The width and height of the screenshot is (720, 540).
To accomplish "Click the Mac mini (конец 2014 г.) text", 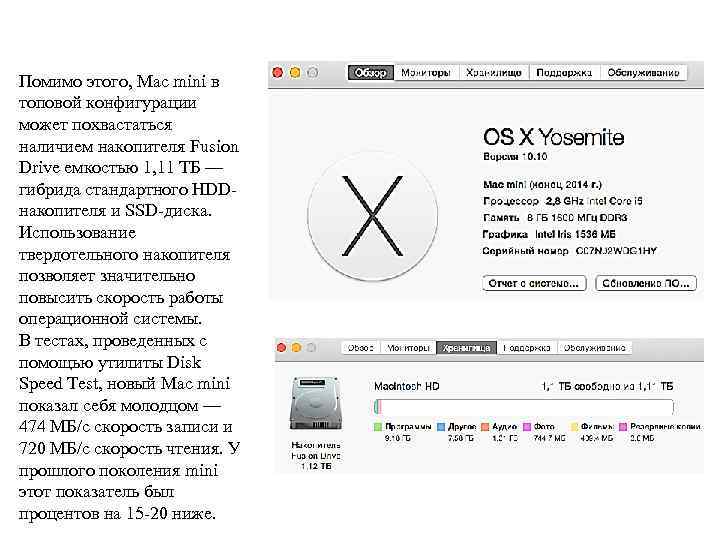I will 542,185.
